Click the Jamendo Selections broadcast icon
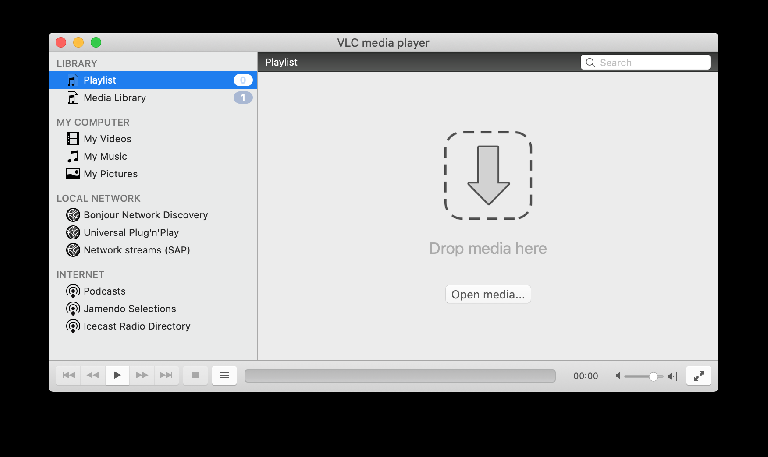Image resolution: width=768 pixels, height=457 pixels. pos(73,309)
